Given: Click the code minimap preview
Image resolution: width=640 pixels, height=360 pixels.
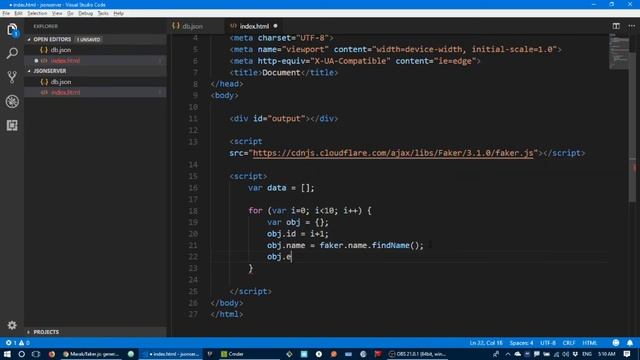Looking at the screenshot, I should pyautogui.click(x=619, y=51).
